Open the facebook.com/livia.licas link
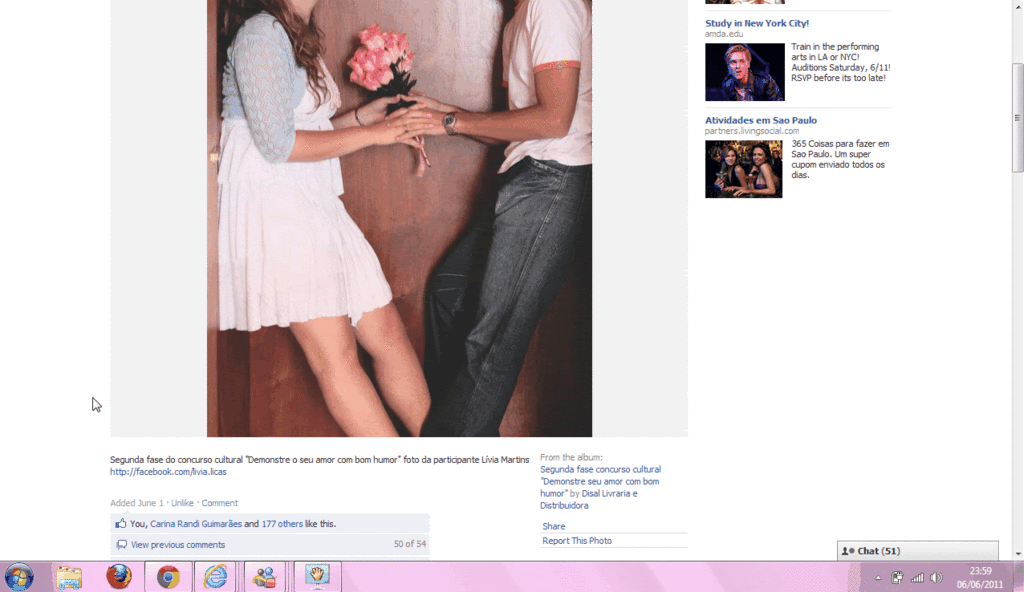Image resolution: width=1024 pixels, height=592 pixels. (168, 472)
